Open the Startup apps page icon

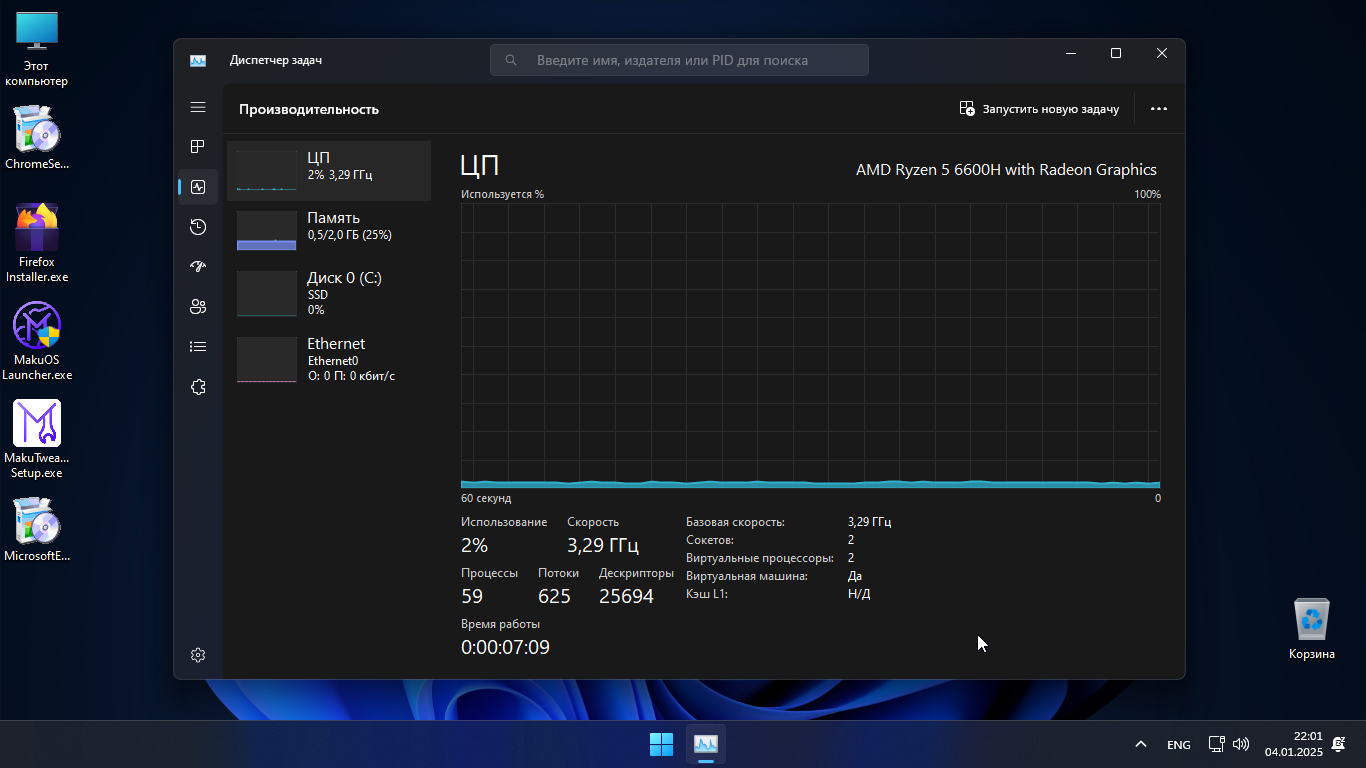pos(198,267)
